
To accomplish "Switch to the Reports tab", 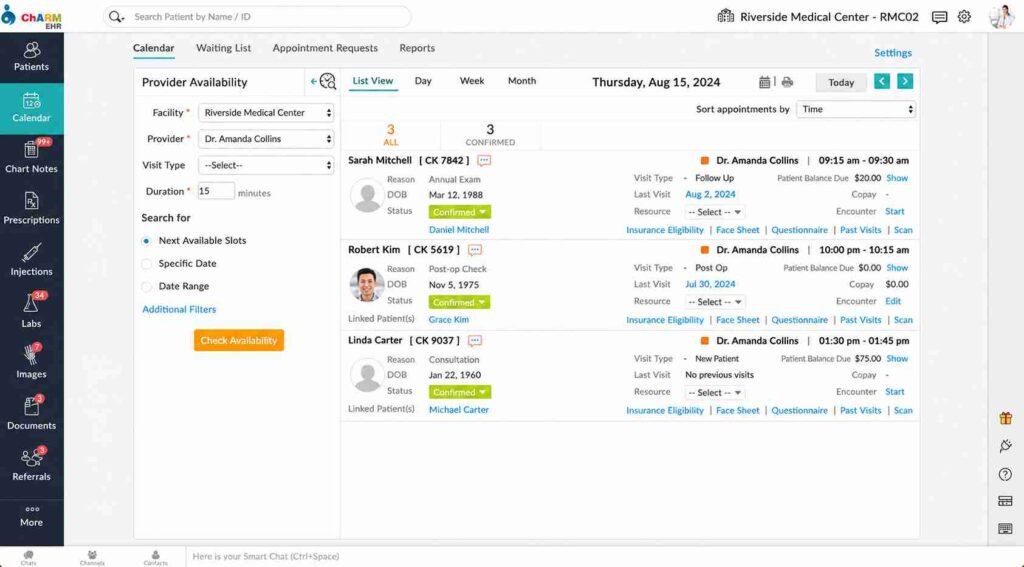I will click(417, 48).
